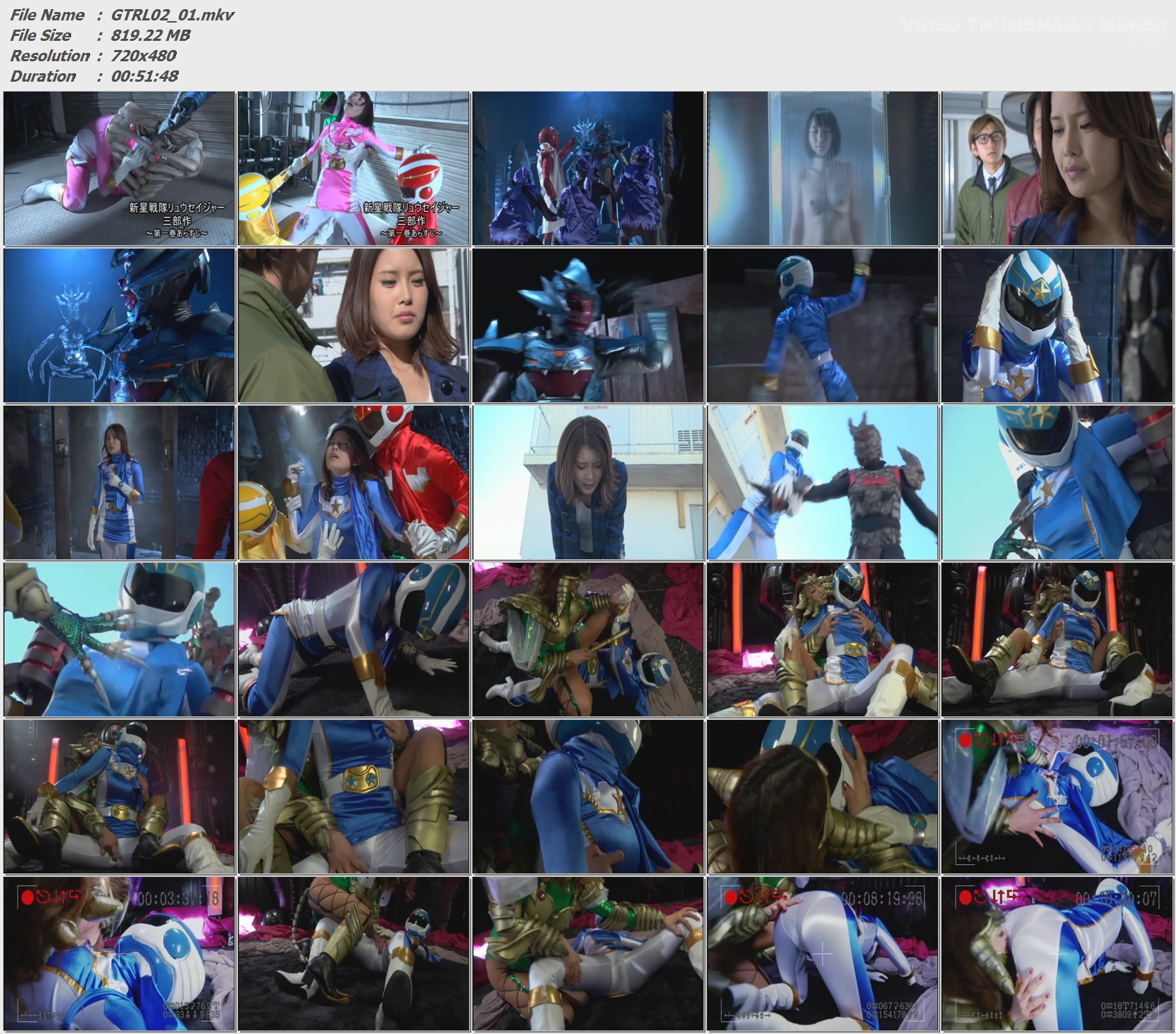
Task: Open thumbnail of woman held by red and yellow heroes
Action: click(354, 482)
